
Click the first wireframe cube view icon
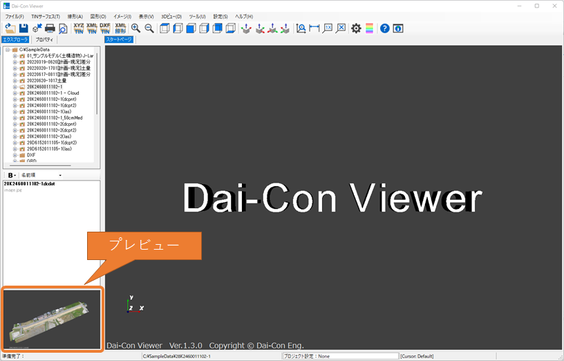[x=164, y=28]
